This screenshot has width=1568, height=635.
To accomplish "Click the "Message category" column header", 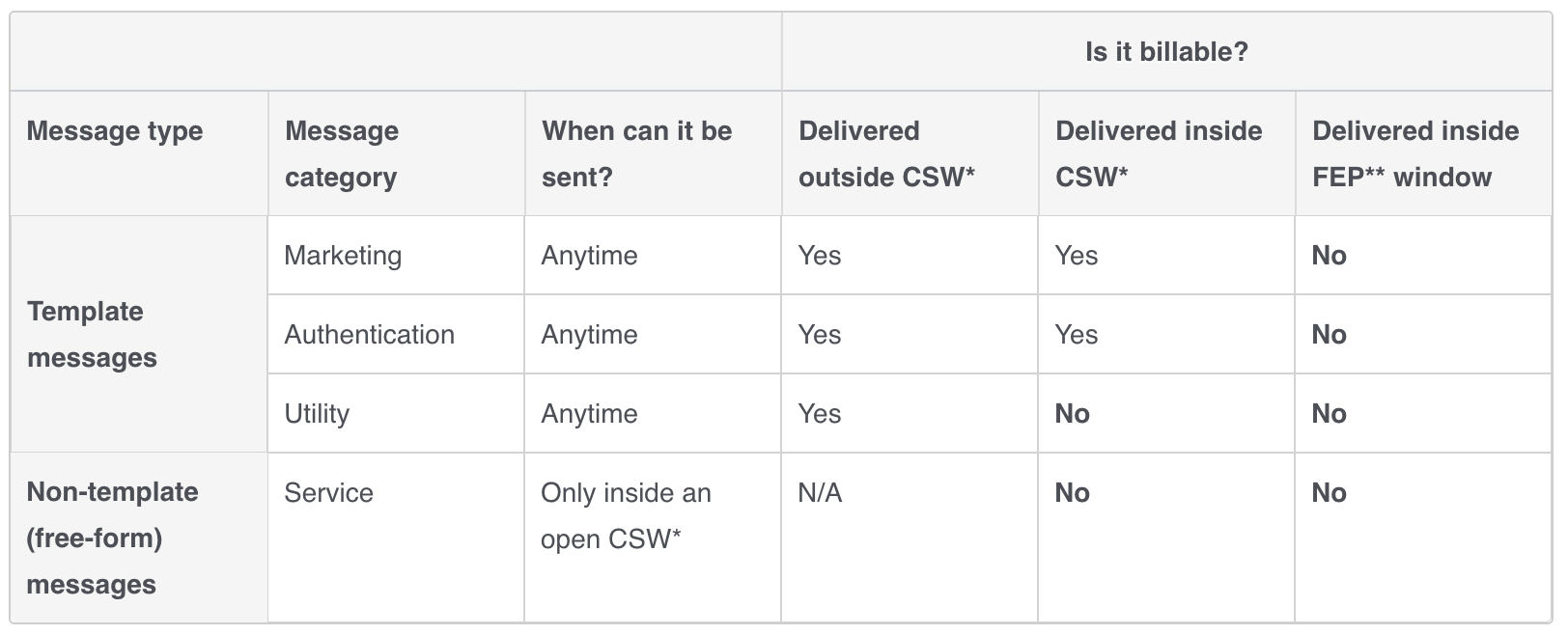I will (342, 153).
